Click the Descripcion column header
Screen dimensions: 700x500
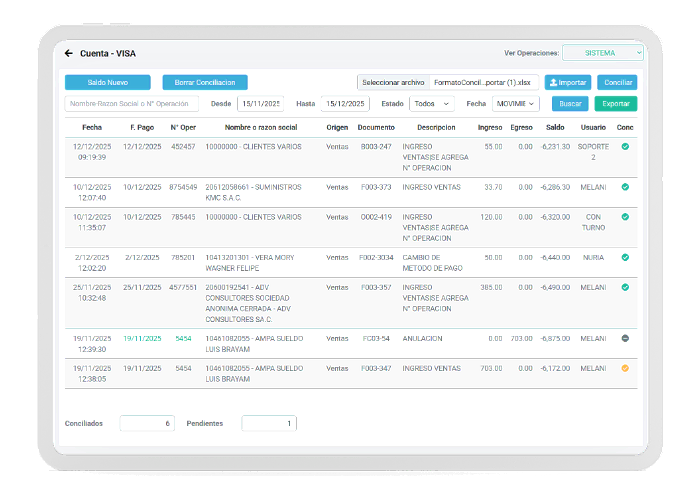pos(436,127)
